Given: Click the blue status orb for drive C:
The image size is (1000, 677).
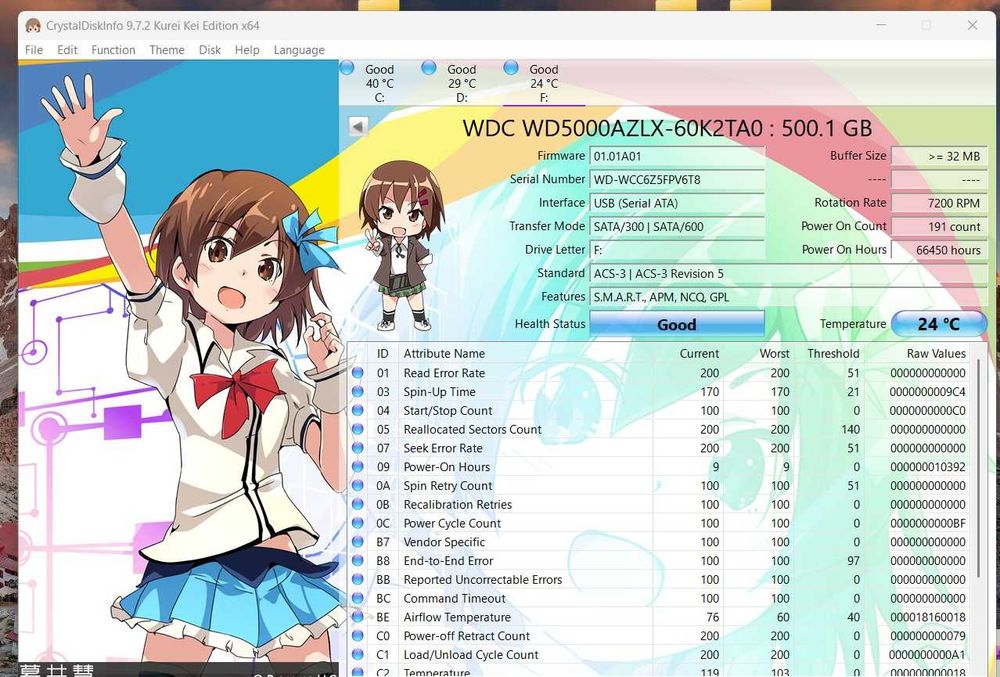Looking at the screenshot, I should click(347, 68).
